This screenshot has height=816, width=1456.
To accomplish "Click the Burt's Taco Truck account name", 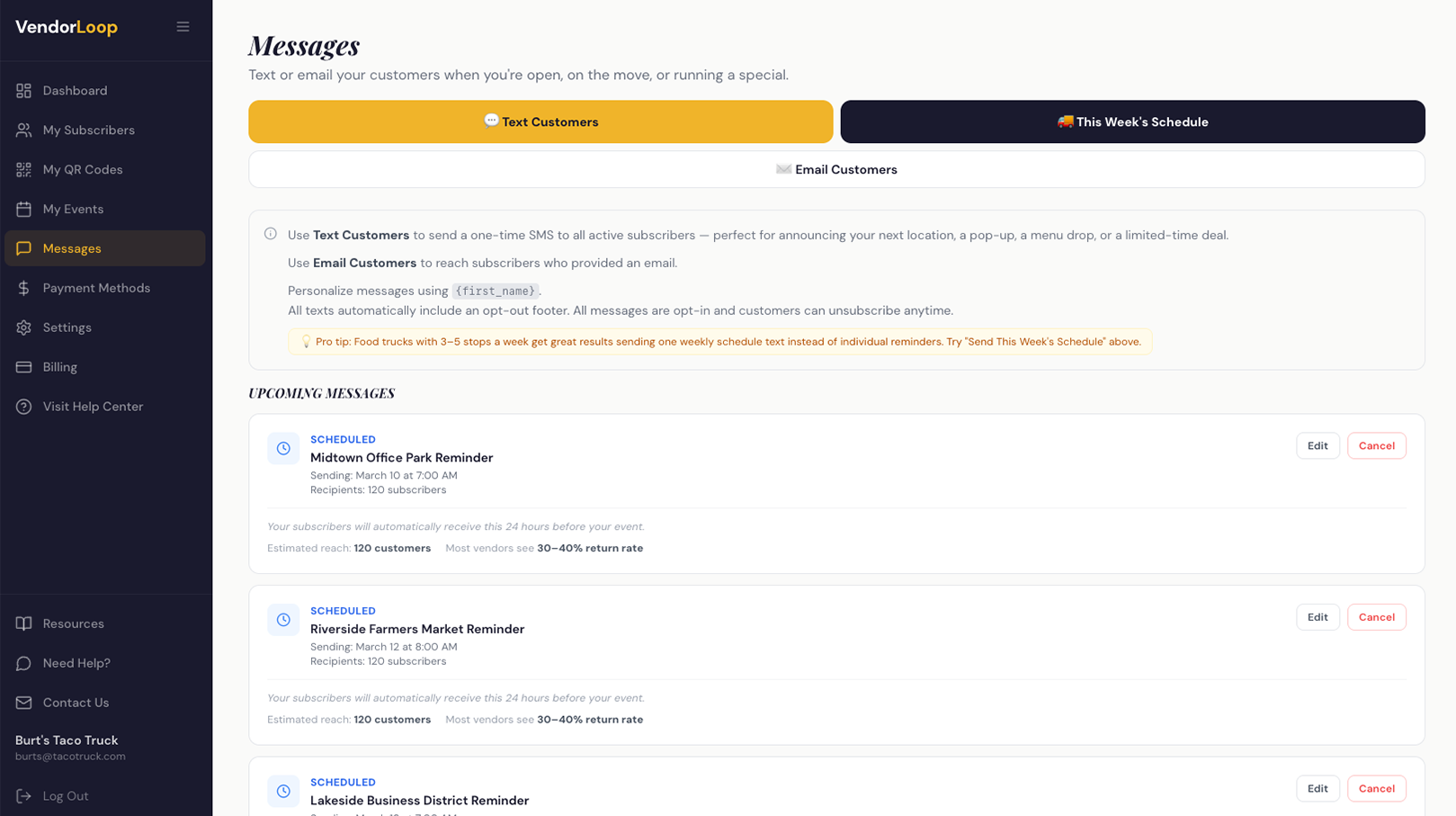I will (x=67, y=740).
